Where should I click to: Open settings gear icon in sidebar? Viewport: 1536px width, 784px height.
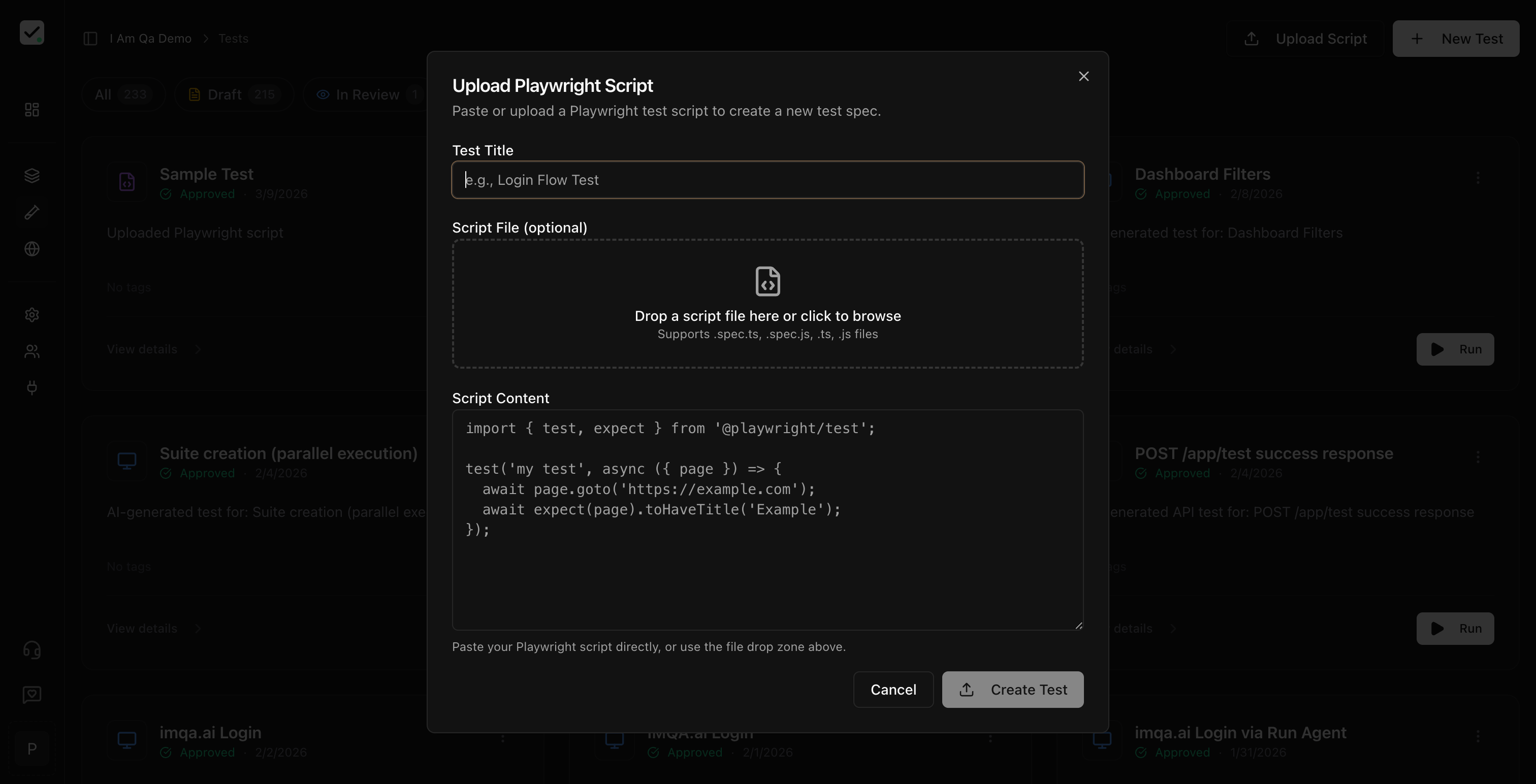(32, 315)
